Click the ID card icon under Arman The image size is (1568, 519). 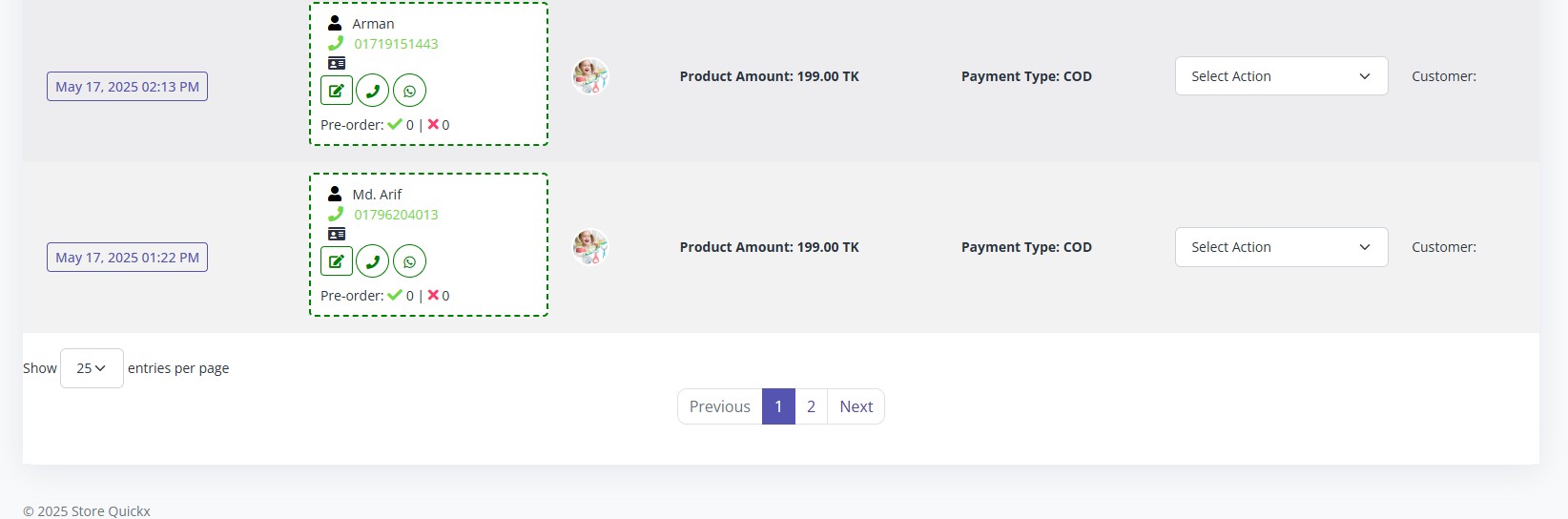coord(337,63)
